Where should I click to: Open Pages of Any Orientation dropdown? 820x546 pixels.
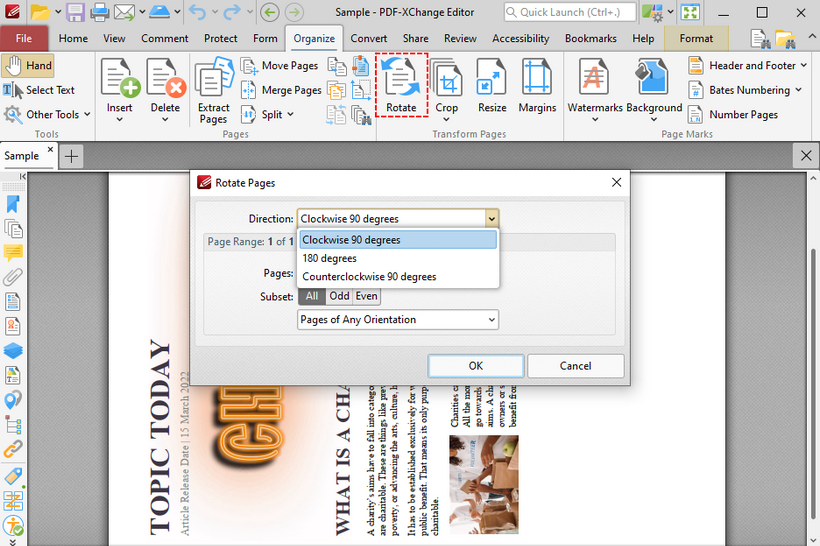(x=398, y=320)
